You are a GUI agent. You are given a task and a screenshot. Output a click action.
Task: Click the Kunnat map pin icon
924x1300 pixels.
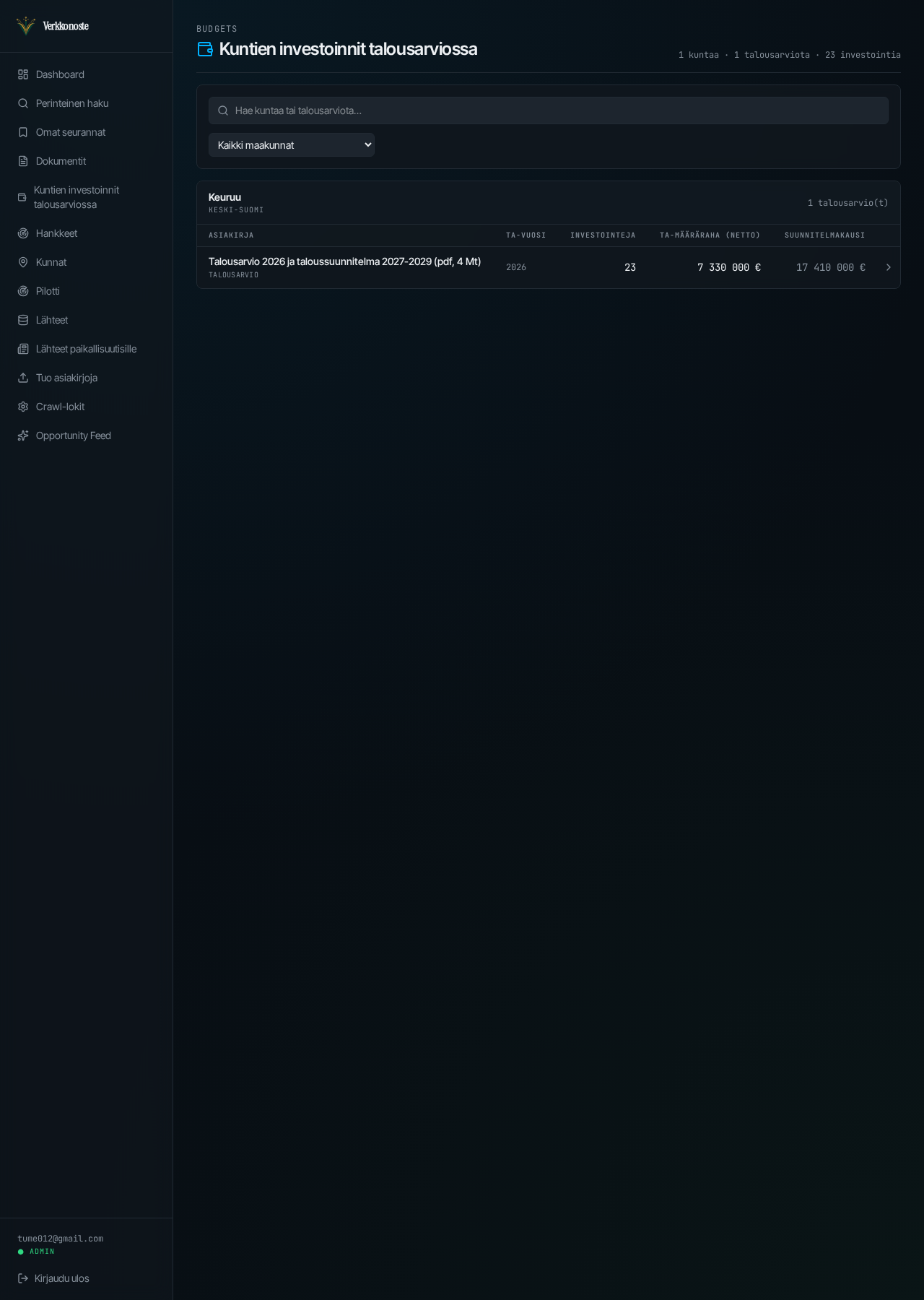point(23,262)
